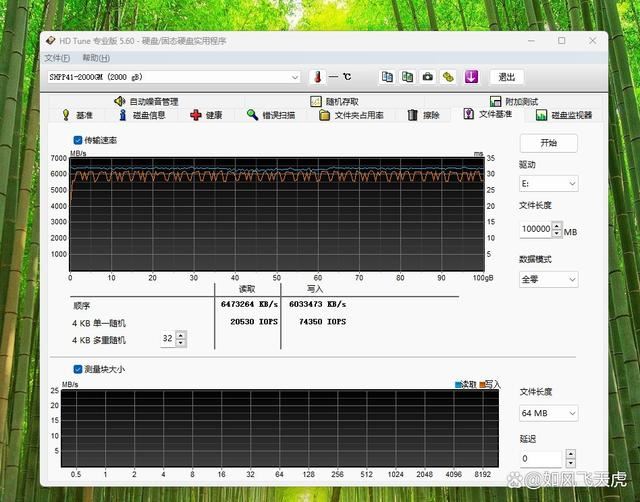Click the 磁盘监视器 bar chart icon

coord(541,115)
